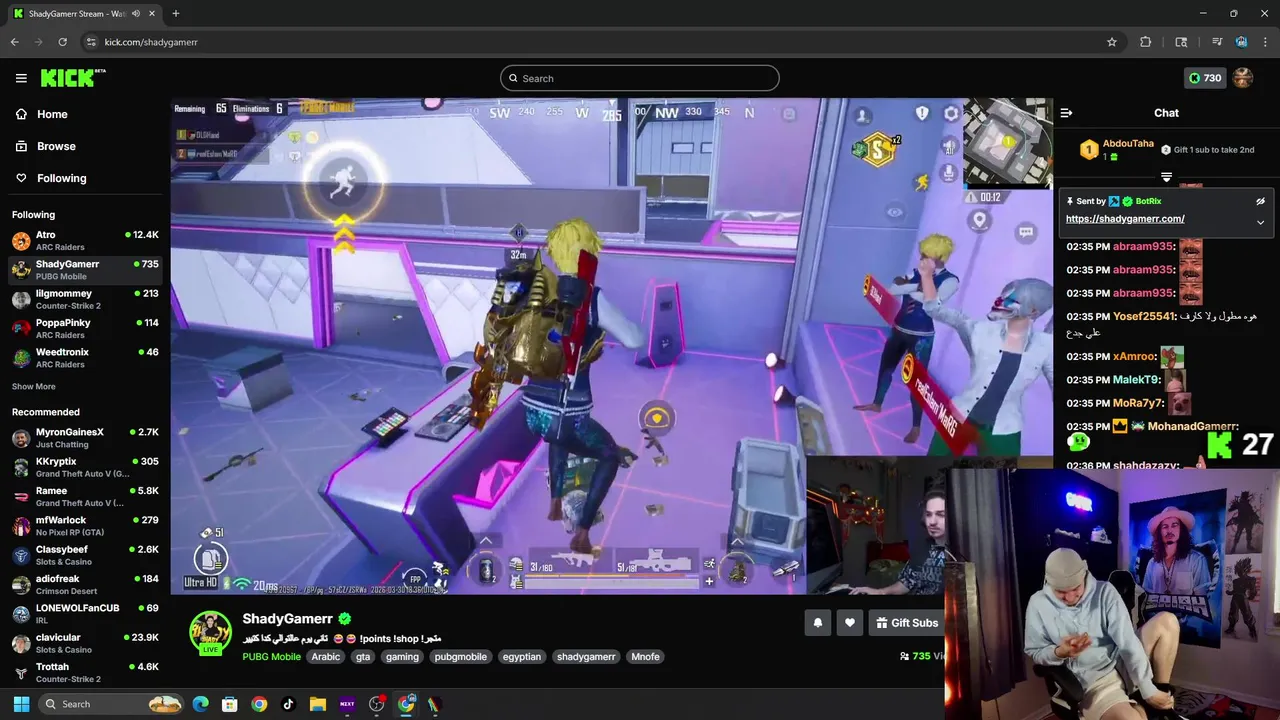Screen dimensions: 1280x720
Task: Open MyronGainesX Just Chatting stream
Action: [85, 438]
